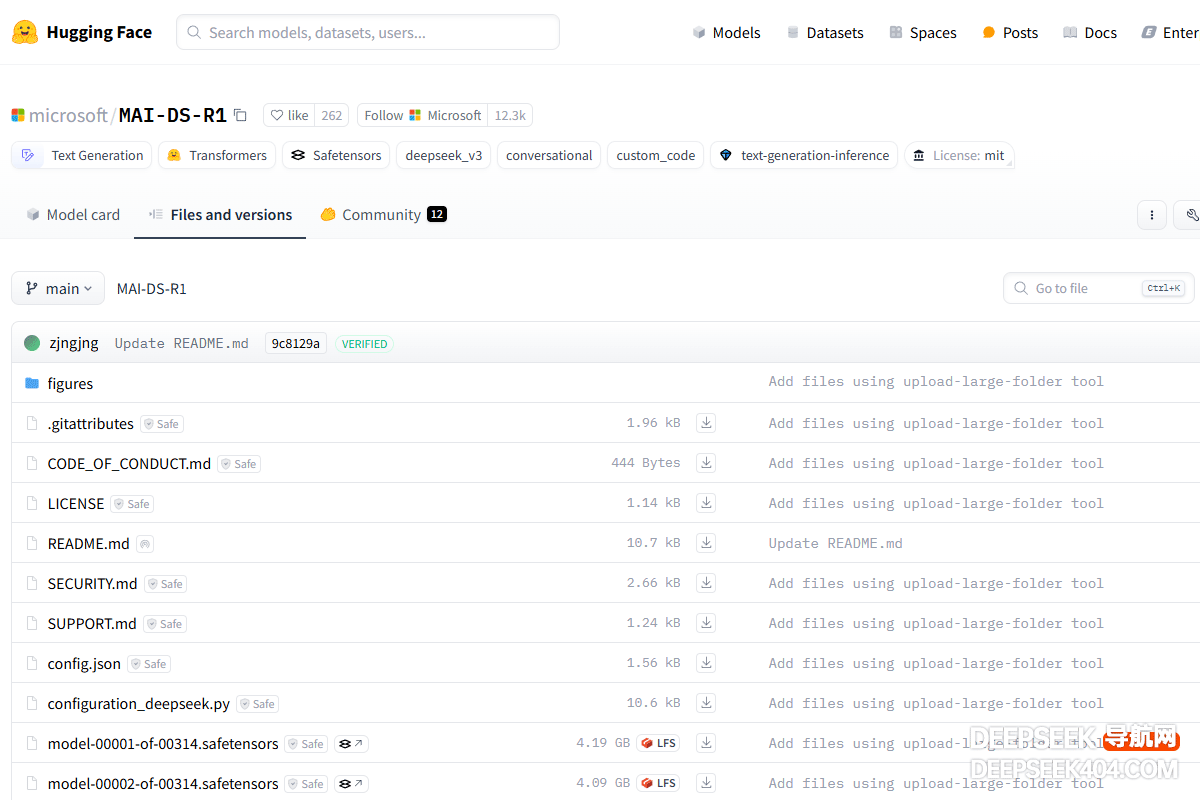
Task: Download model-00001-of-00314.safetensors
Action: coord(706,743)
